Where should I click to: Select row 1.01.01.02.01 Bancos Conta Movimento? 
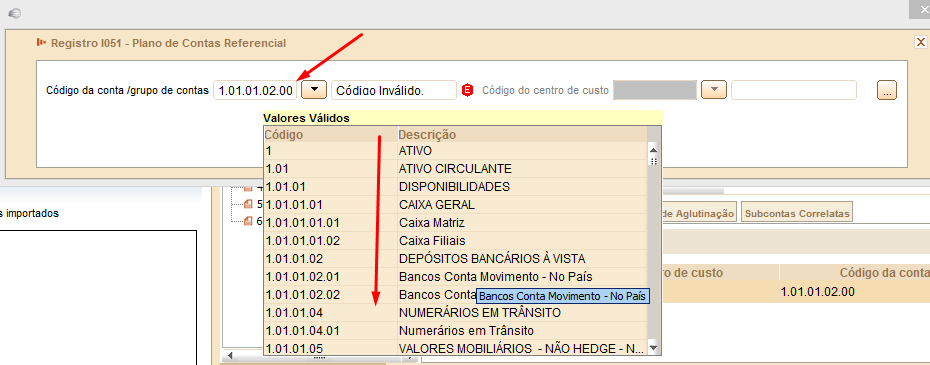click(456, 277)
